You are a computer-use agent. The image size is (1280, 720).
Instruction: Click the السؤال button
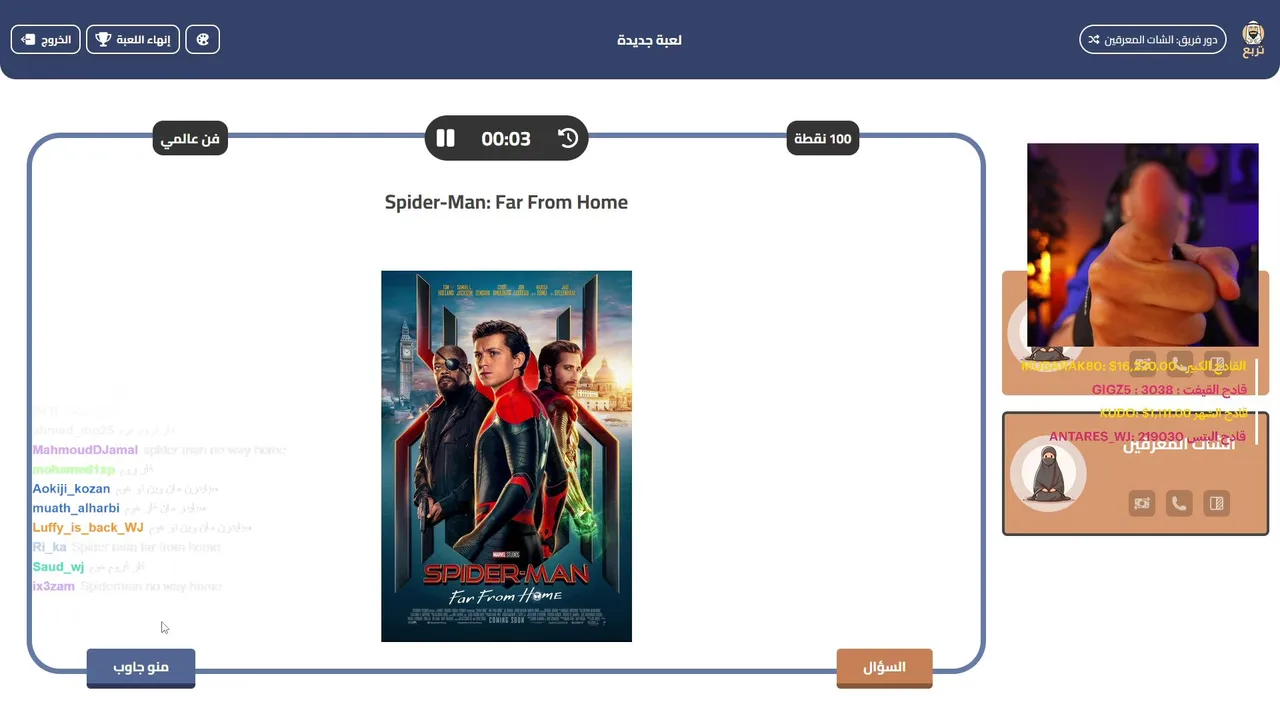884,668
